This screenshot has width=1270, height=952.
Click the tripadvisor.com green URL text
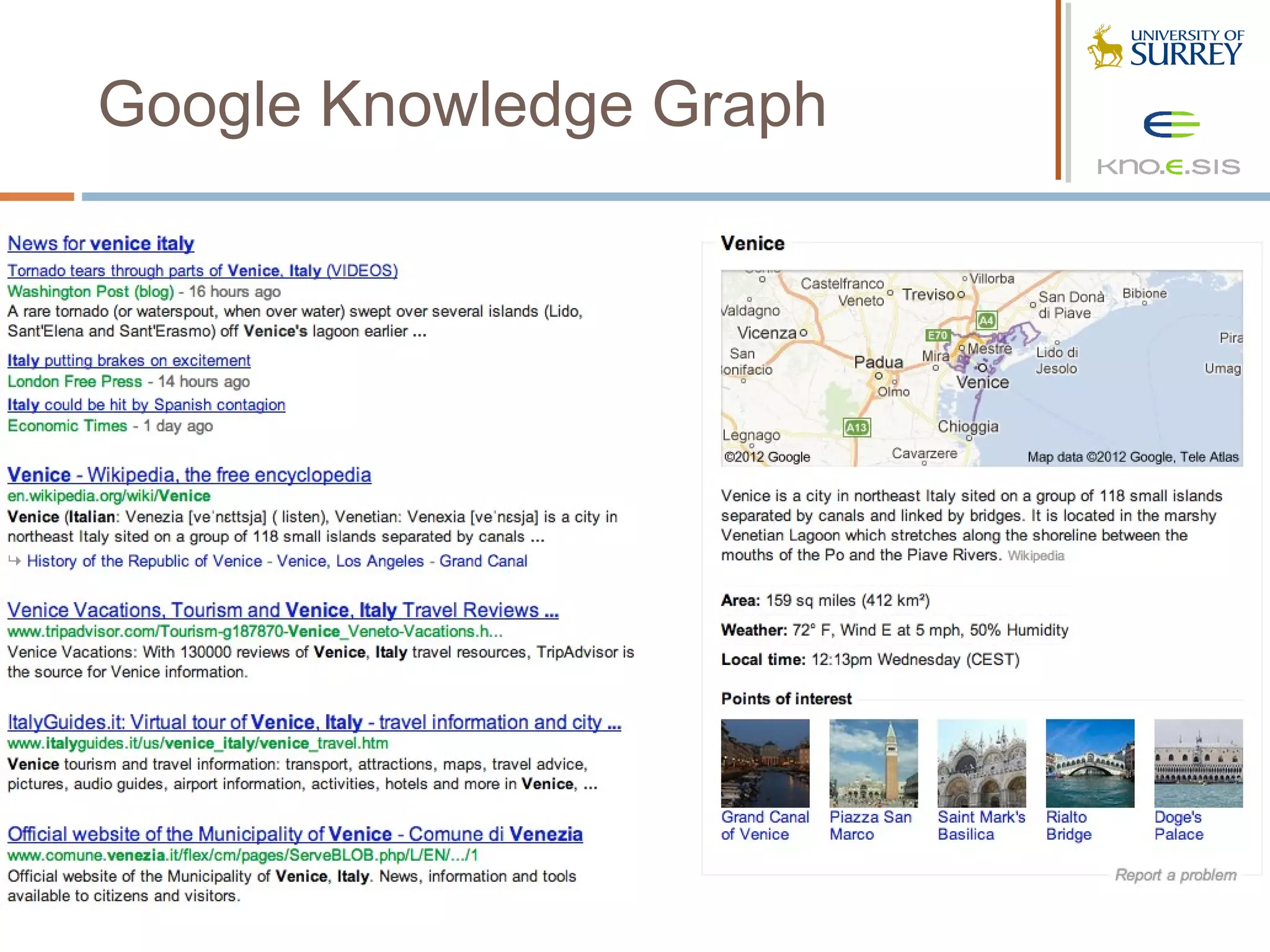tap(255, 632)
